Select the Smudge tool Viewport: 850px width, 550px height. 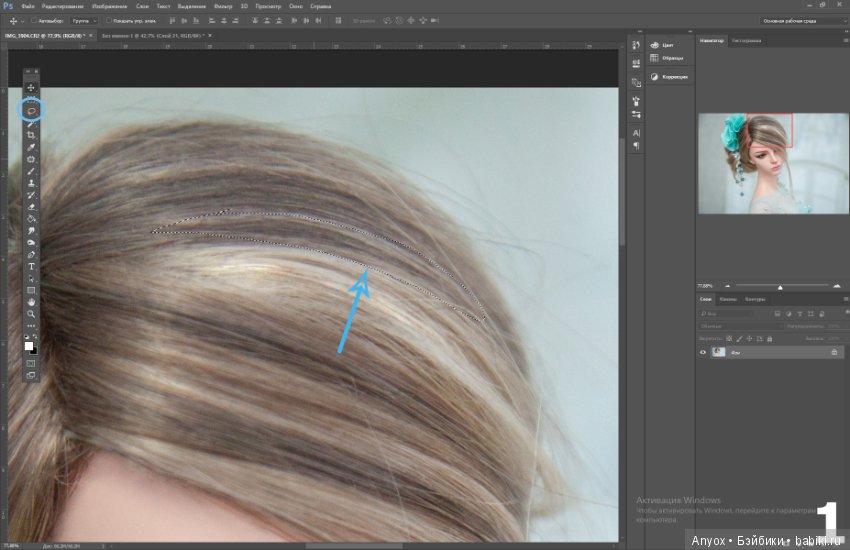click(31, 231)
